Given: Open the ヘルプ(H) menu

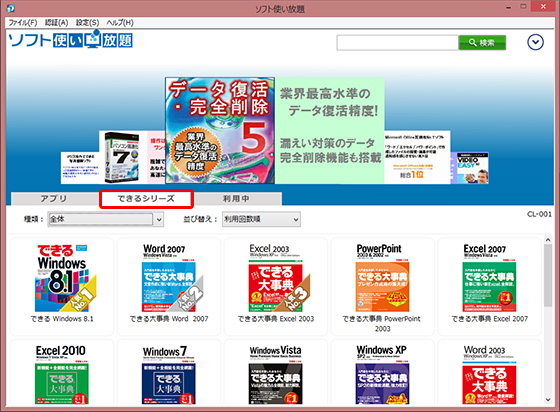Looking at the screenshot, I should click(x=120, y=22).
